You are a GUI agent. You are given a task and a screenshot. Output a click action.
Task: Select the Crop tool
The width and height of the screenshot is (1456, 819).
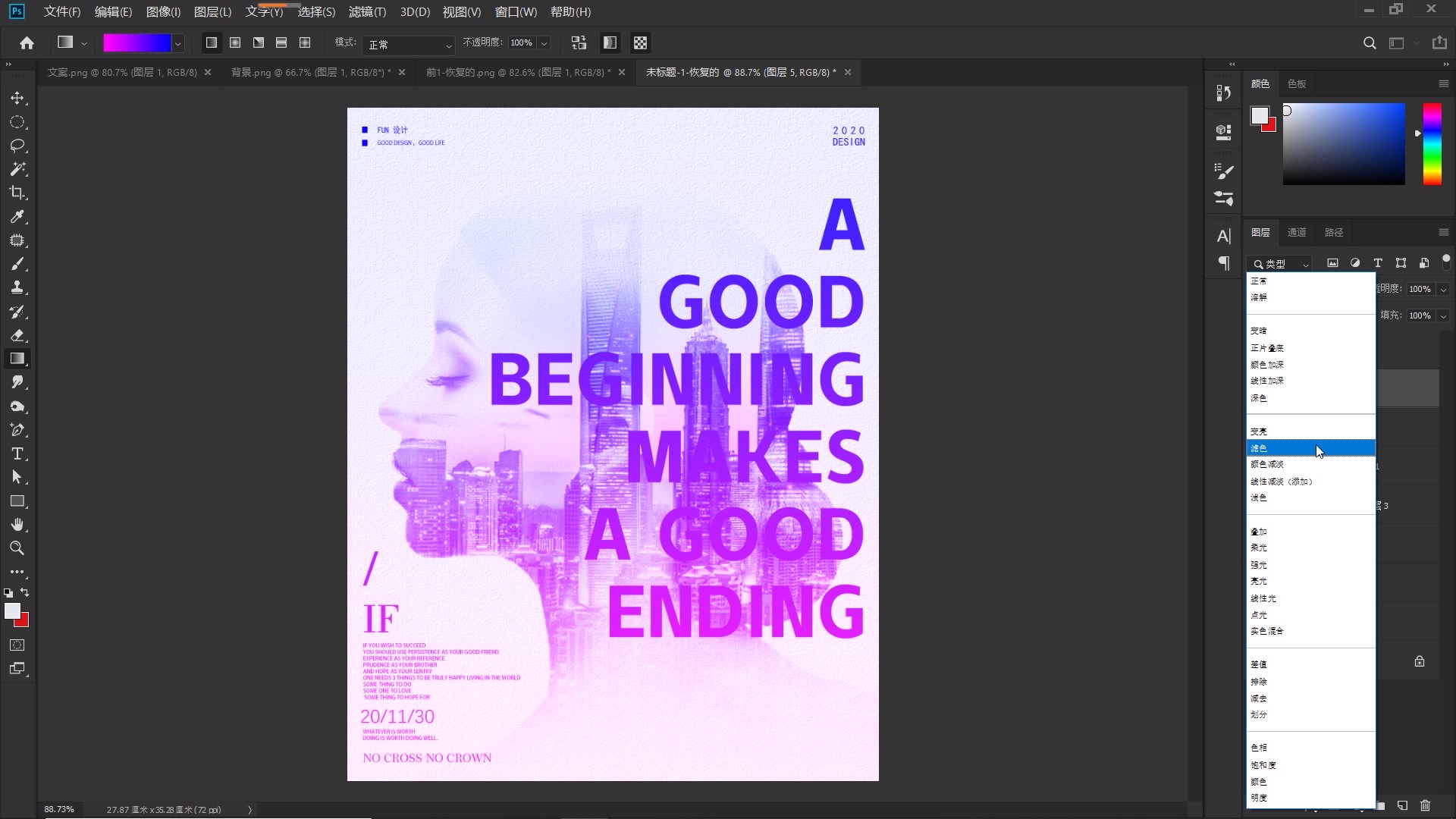click(x=17, y=193)
